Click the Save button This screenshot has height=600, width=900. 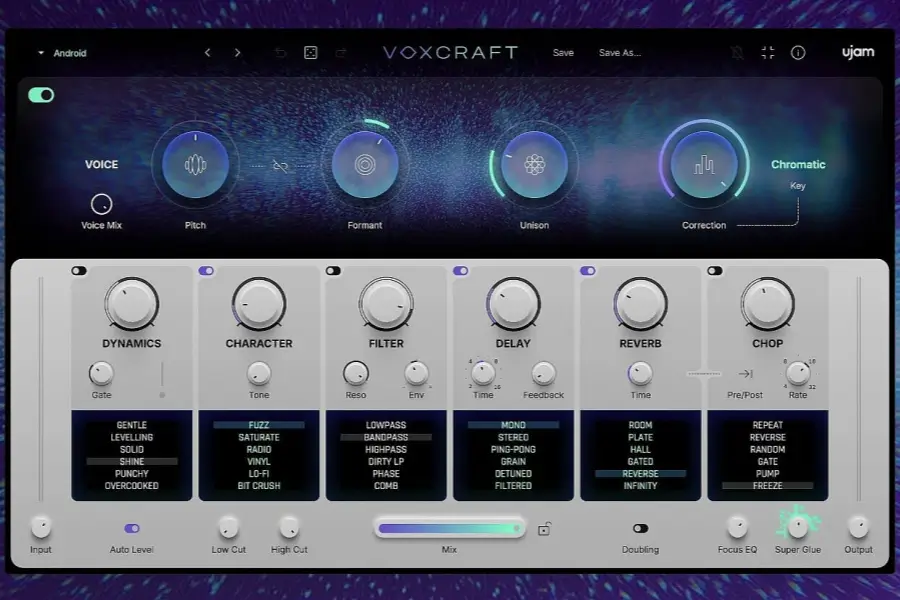tap(562, 52)
